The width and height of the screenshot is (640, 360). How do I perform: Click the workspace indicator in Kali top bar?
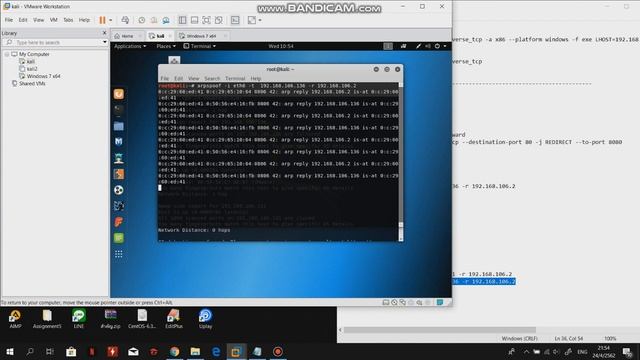pyautogui.click(x=388, y=46)
